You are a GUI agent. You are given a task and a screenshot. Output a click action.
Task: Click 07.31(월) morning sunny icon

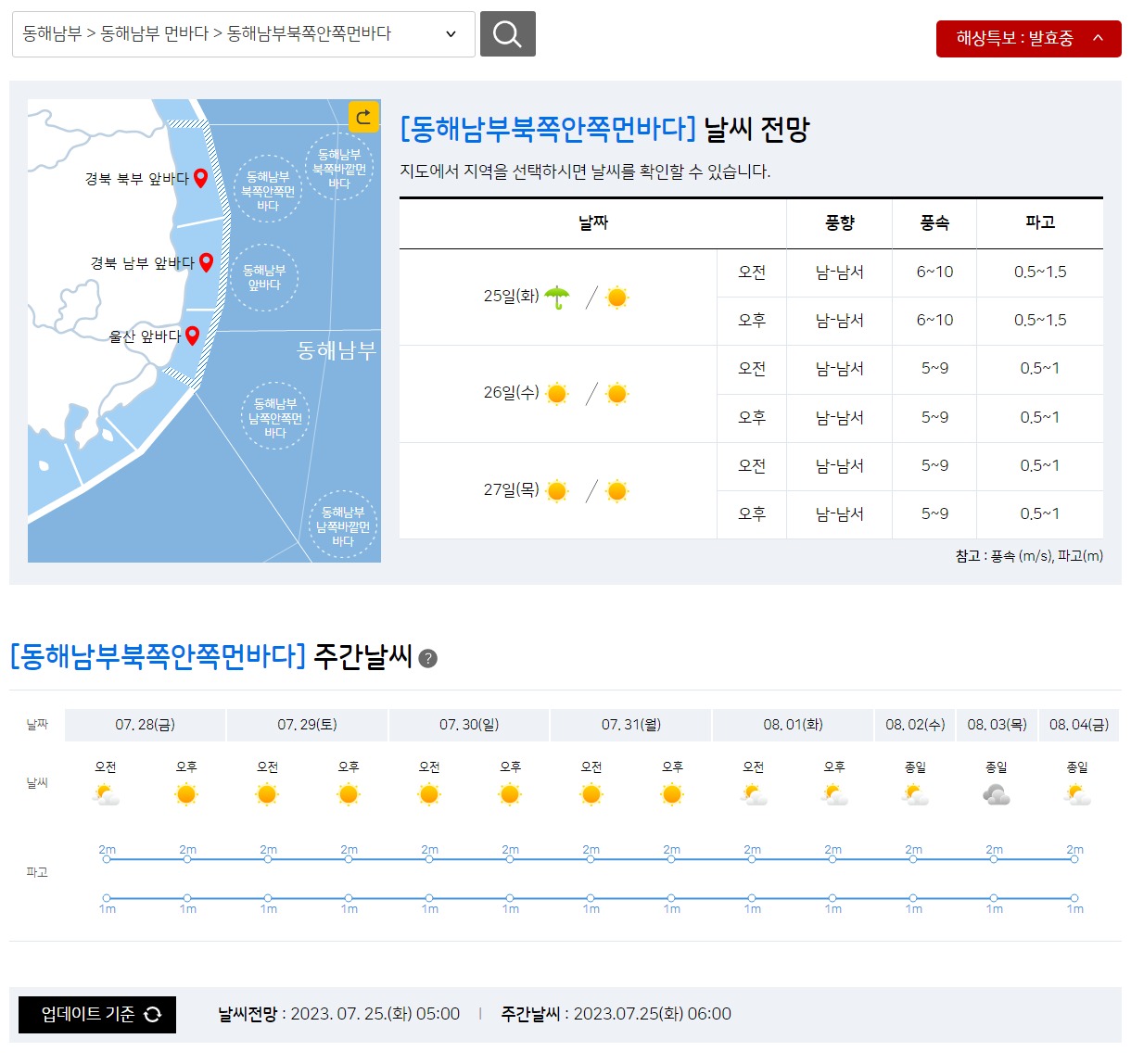pos(591,794)
